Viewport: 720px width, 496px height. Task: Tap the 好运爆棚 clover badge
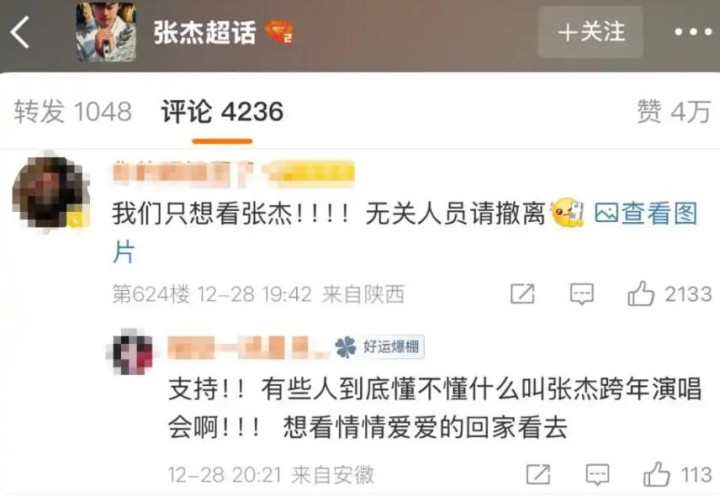pyautogui.click(x=379, y=347)
